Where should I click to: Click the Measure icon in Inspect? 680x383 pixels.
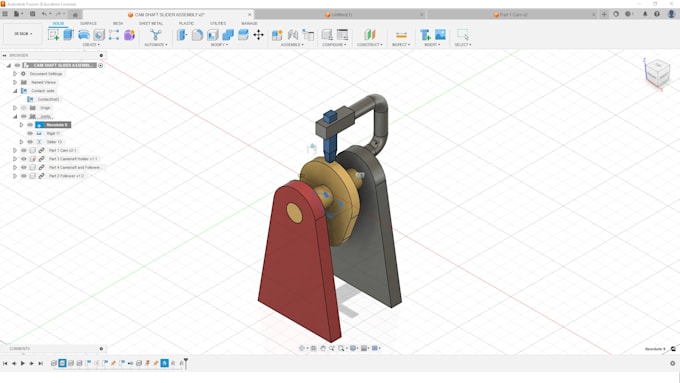click(x=401, y=35)
